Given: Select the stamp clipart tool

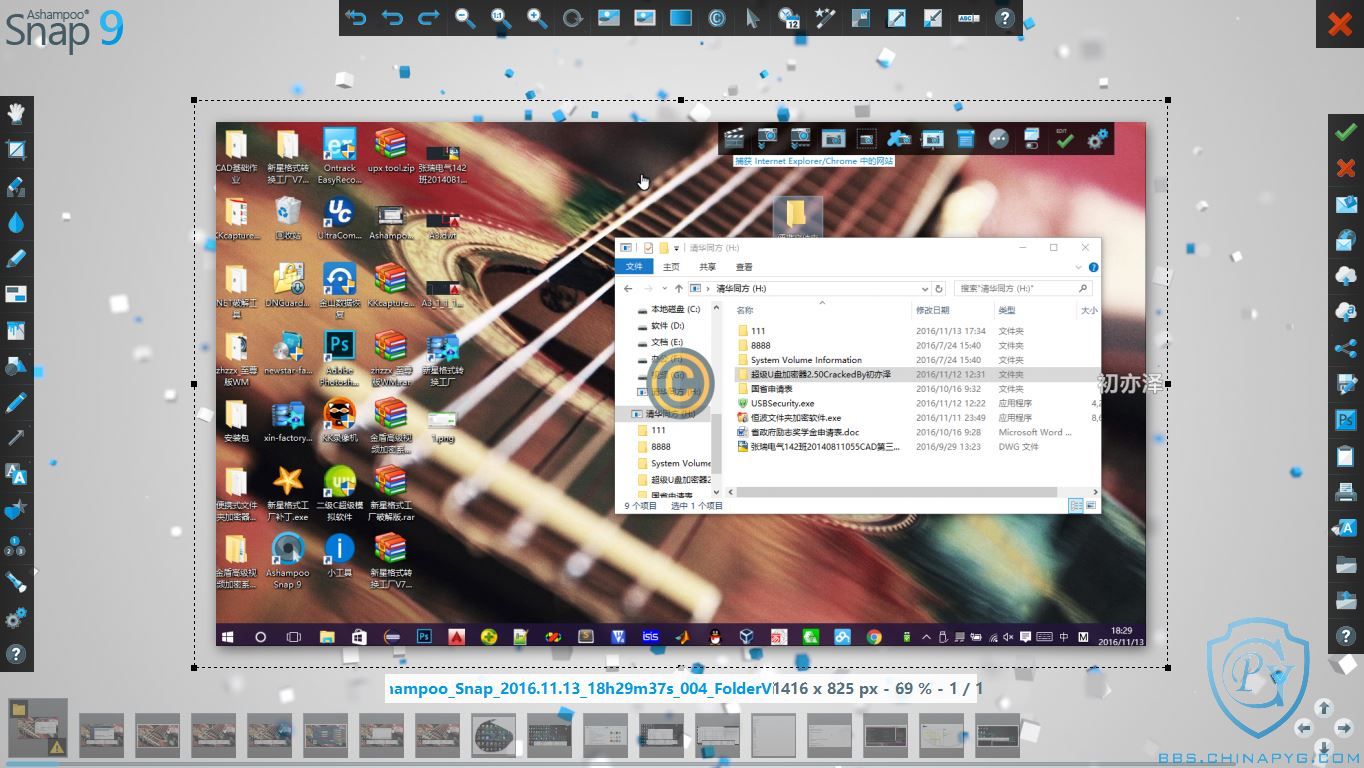Looking at the screenshot, I should [16, 510].
